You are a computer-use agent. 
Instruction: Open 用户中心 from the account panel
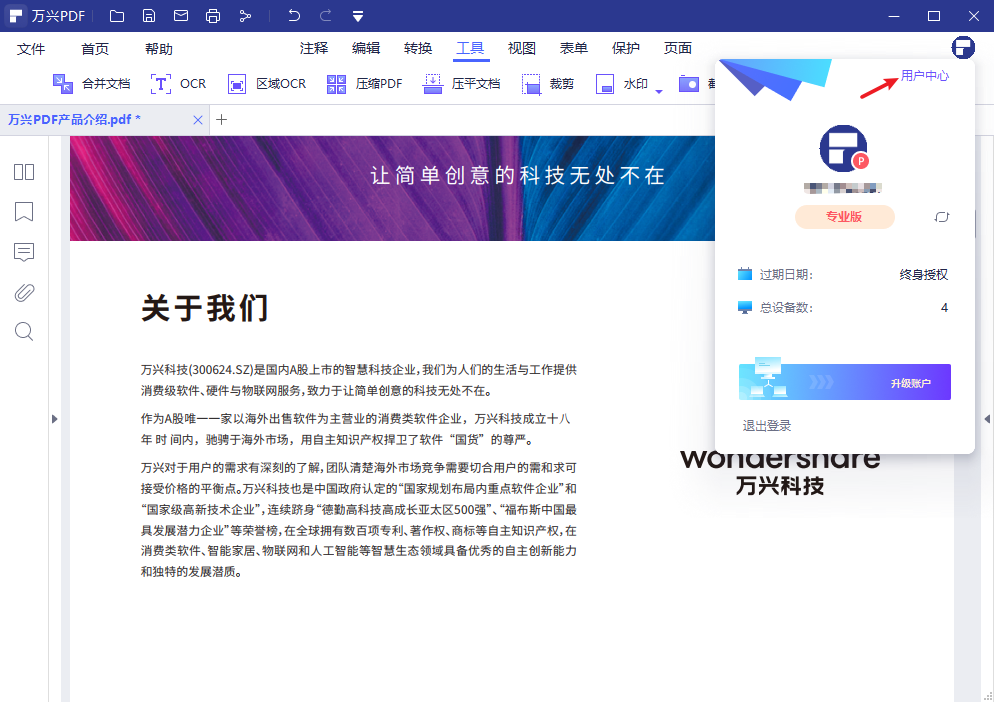point(923,74)
